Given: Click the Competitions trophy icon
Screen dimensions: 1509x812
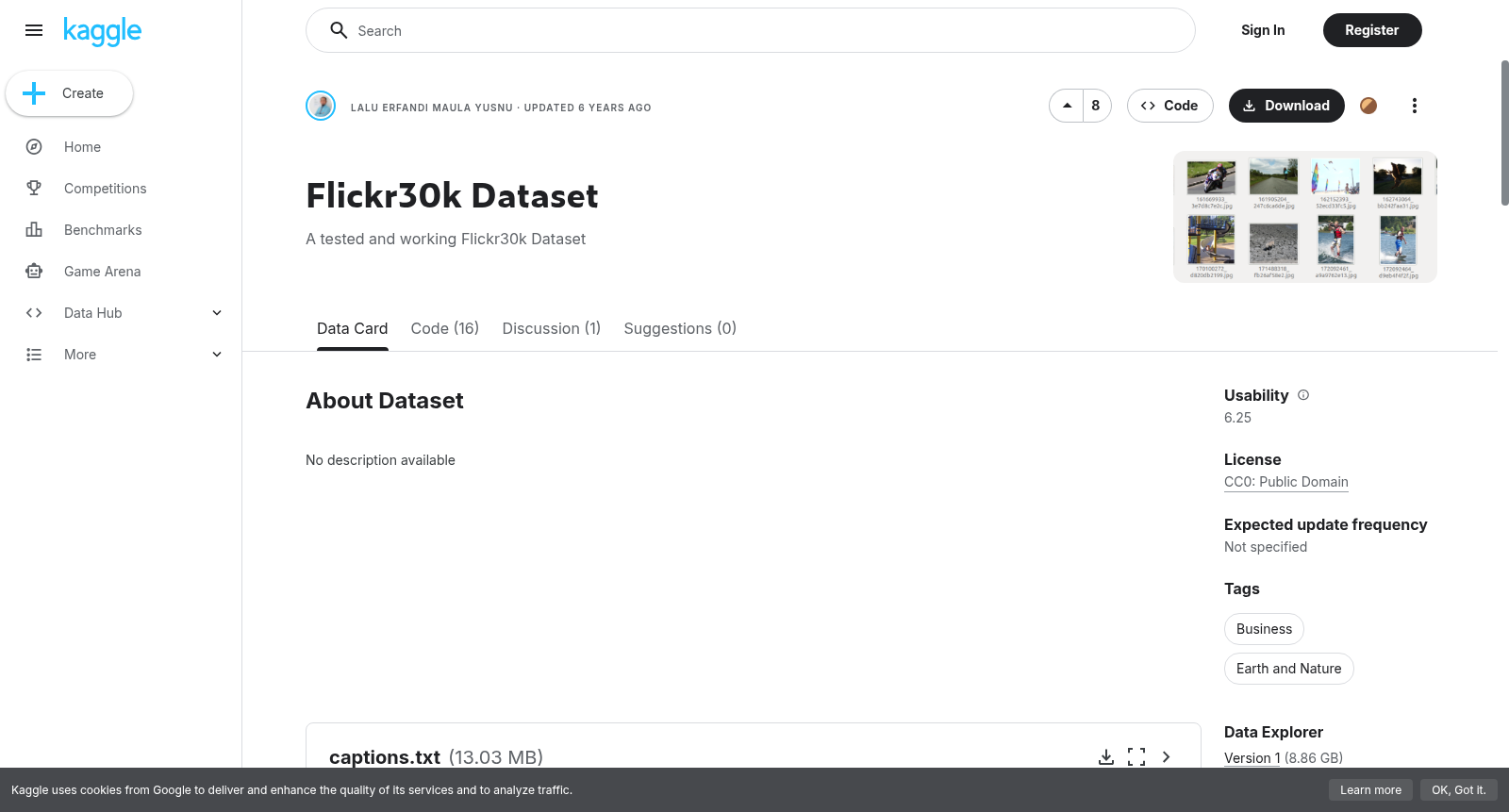Looking at the screenshot, I should pos(34,189).
